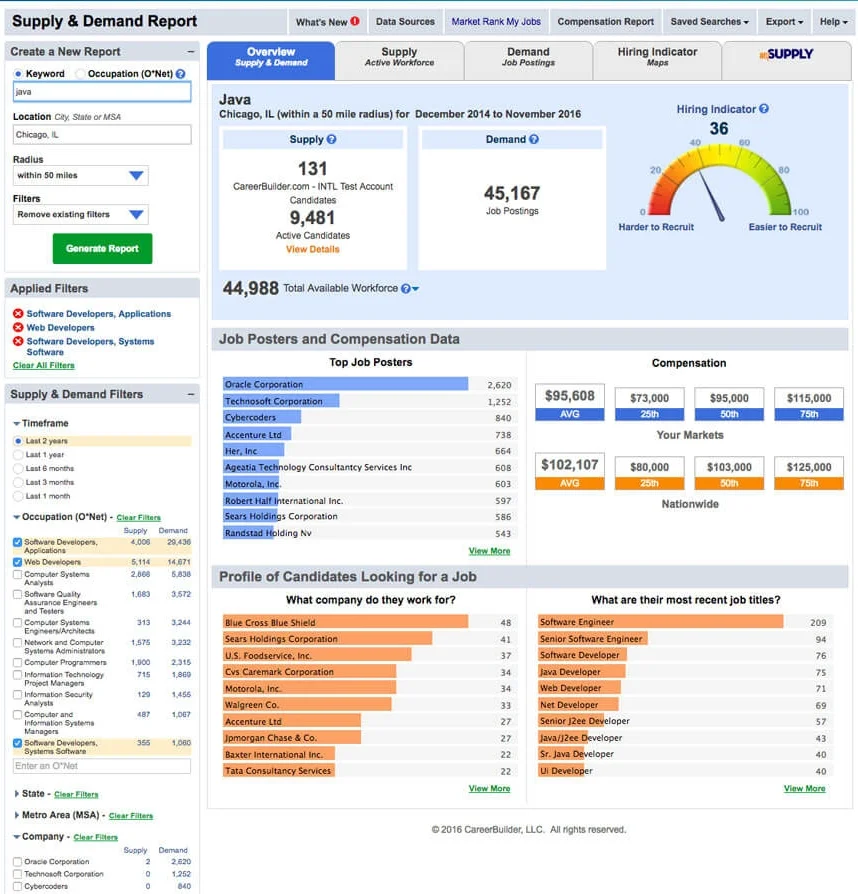Collapse the Occupation (O*Net) section

click(x=17, y=517)
